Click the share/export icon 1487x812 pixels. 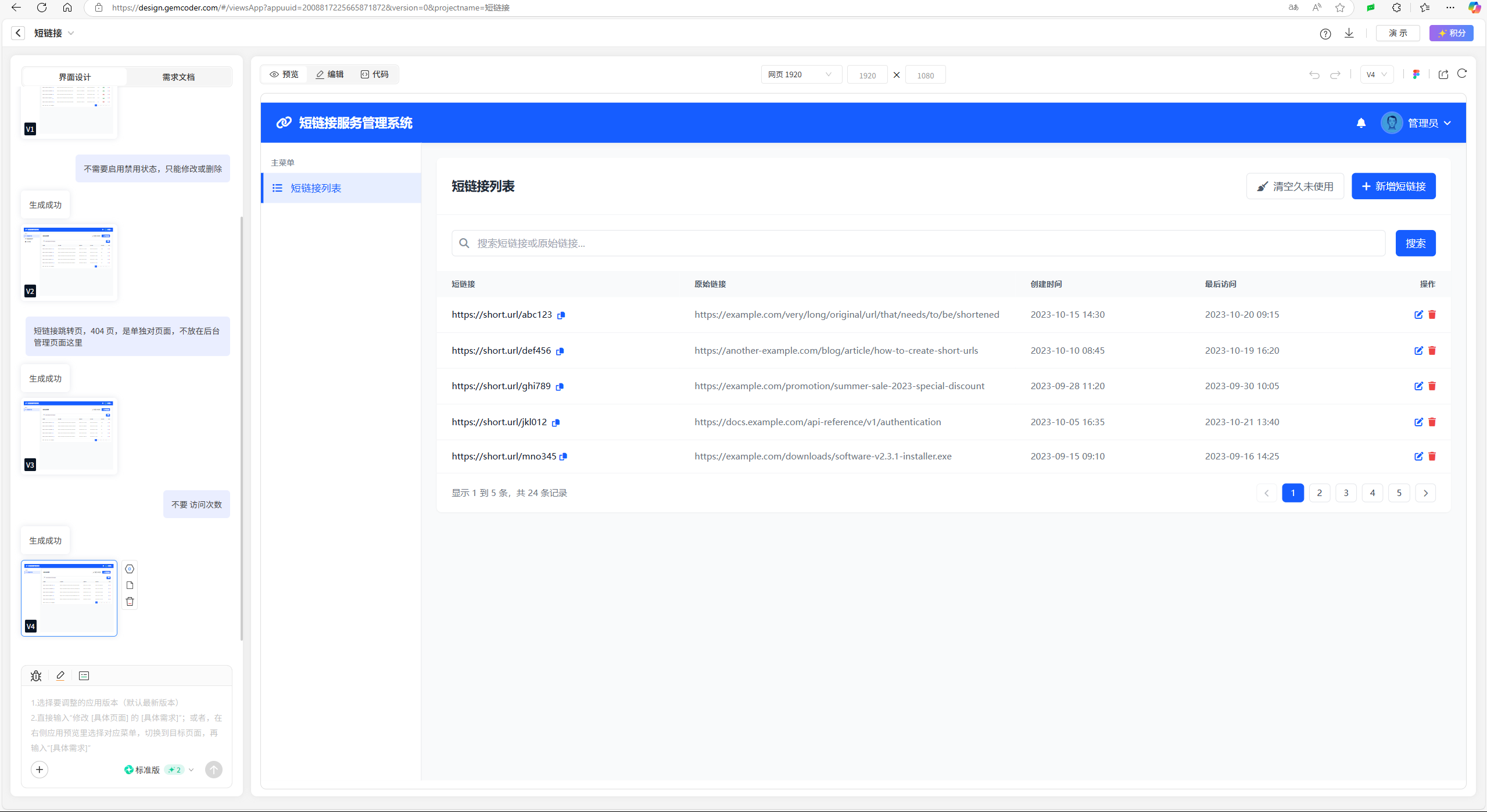1443,74
